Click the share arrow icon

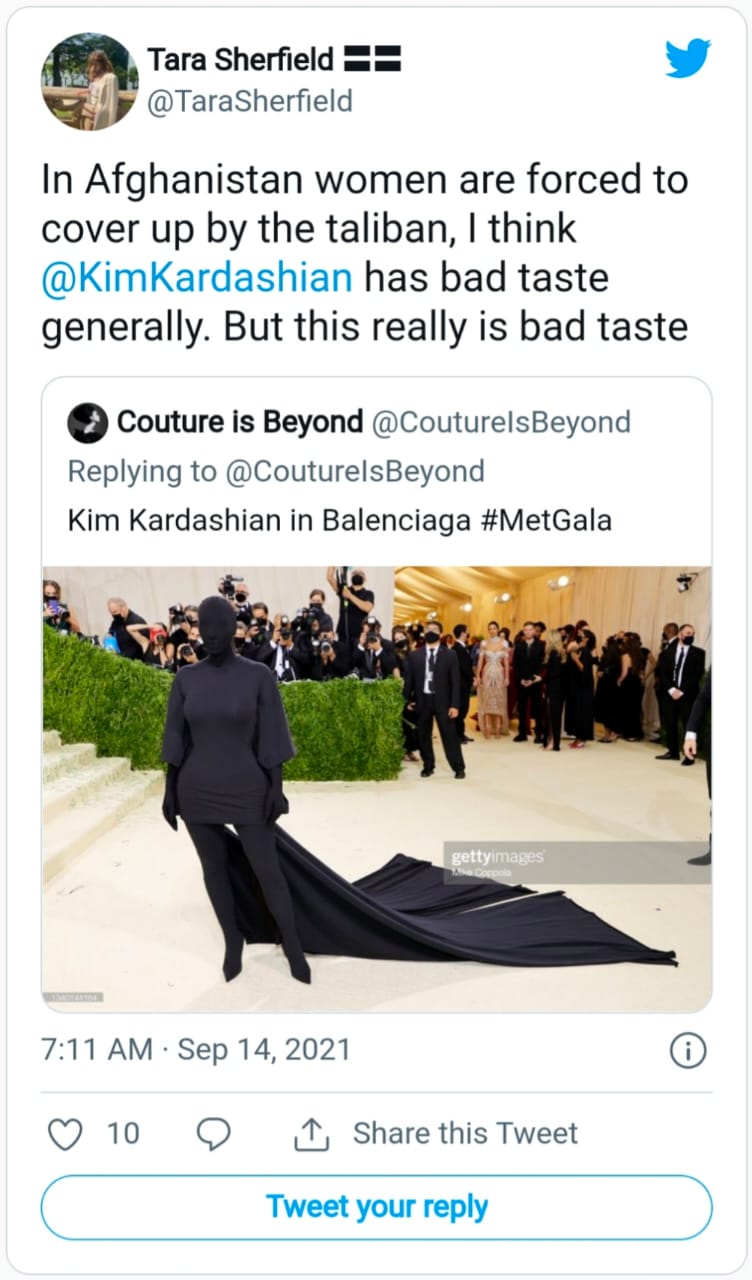(x=311, y=1133)
